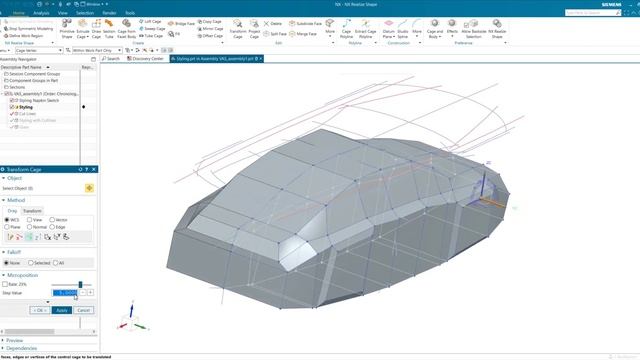Choose the Mirror Cage command
The width and height of the screenshot is (640, 360).
[210, 29]
